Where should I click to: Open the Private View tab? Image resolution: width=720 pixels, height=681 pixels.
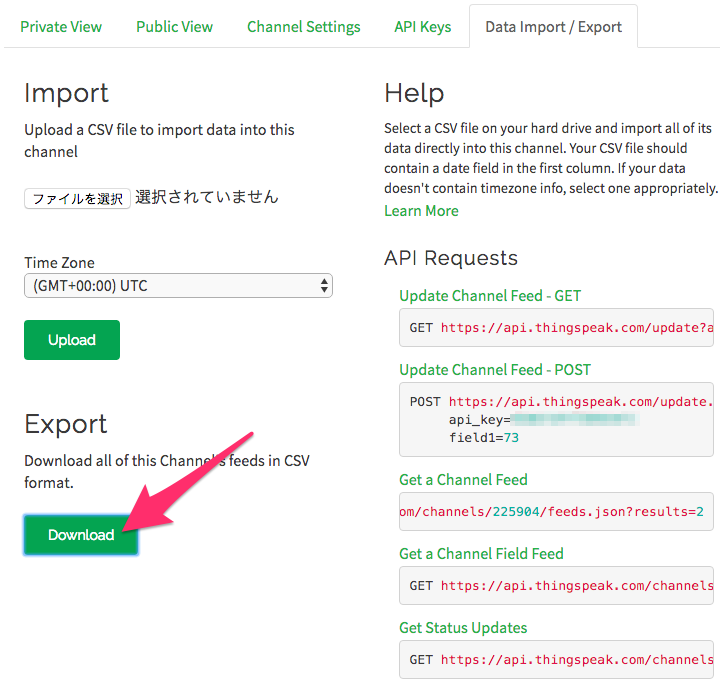61,27
